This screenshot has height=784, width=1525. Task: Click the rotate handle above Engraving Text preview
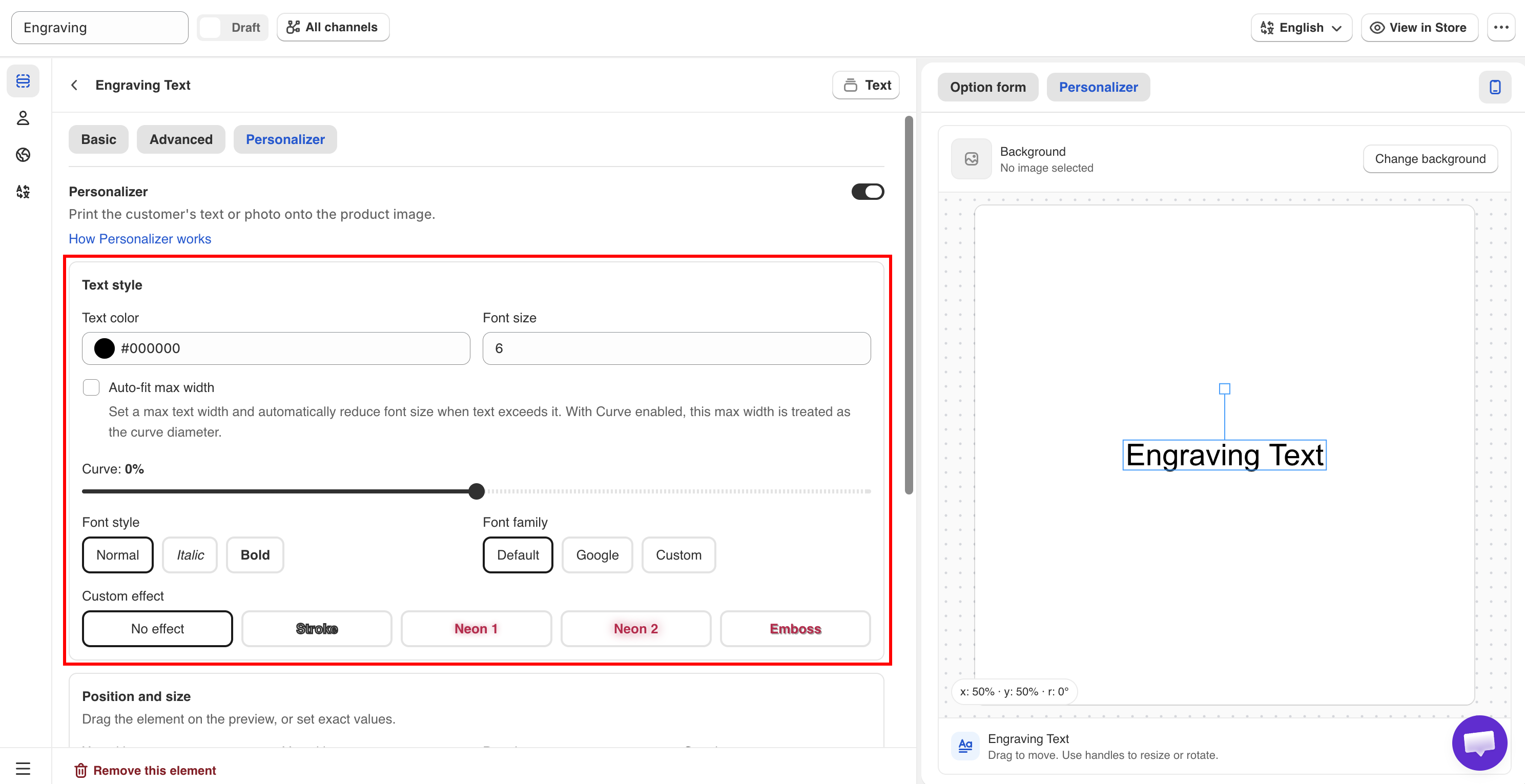point(1224,389)
